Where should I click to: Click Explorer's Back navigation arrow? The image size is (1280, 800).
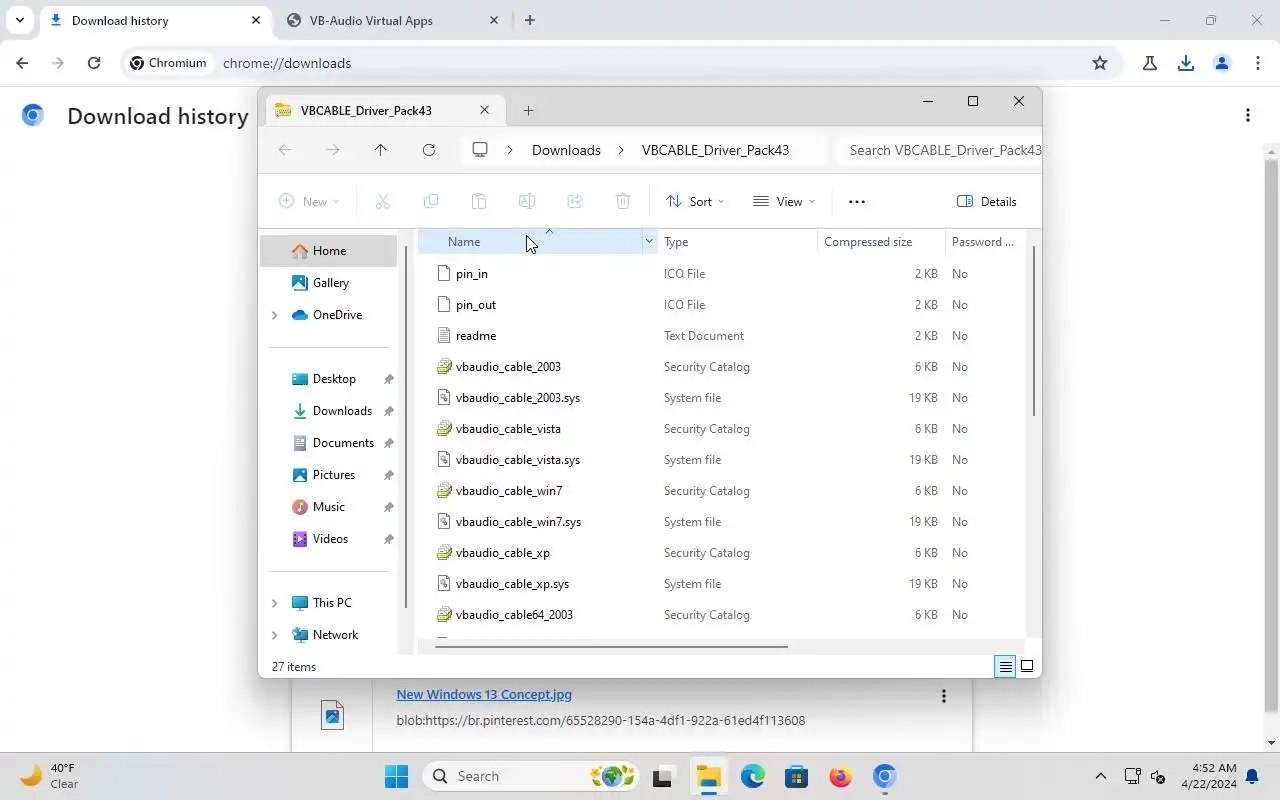point(285,150)
